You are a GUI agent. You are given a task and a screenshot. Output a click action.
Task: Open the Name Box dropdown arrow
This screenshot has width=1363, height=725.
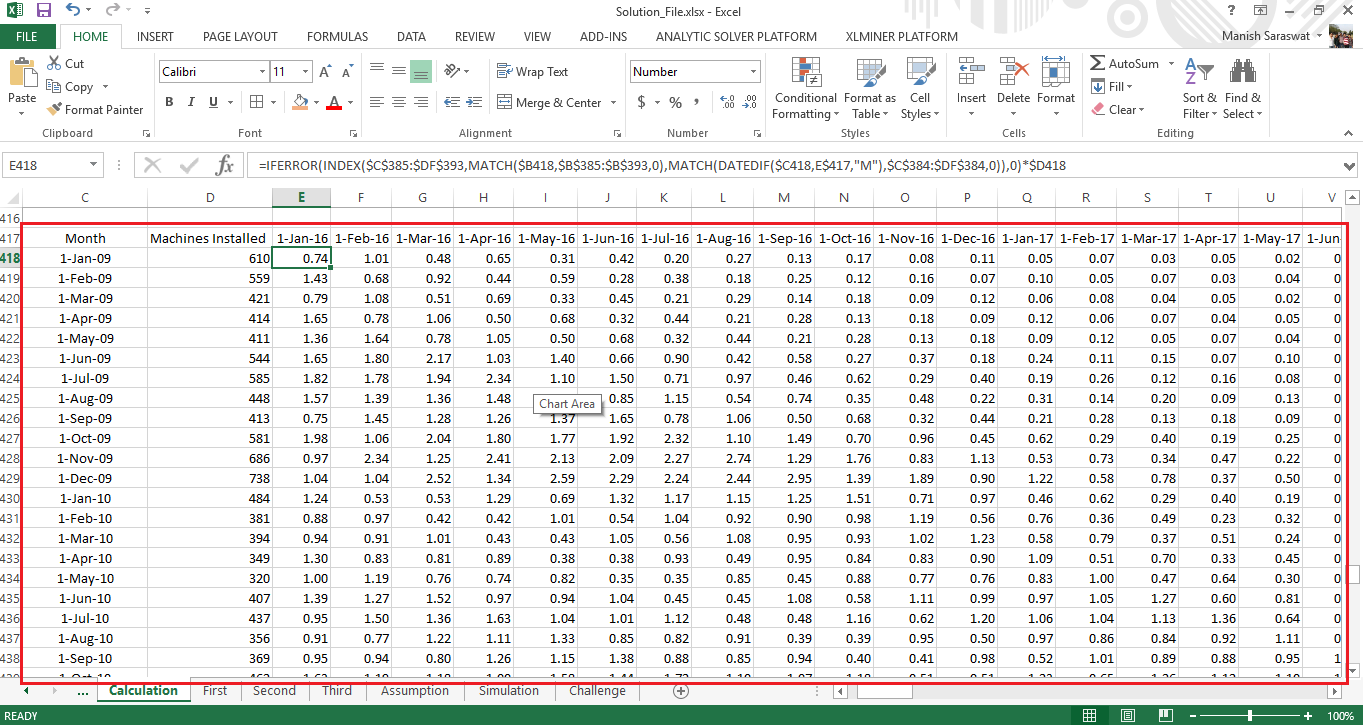pos(94,165)
